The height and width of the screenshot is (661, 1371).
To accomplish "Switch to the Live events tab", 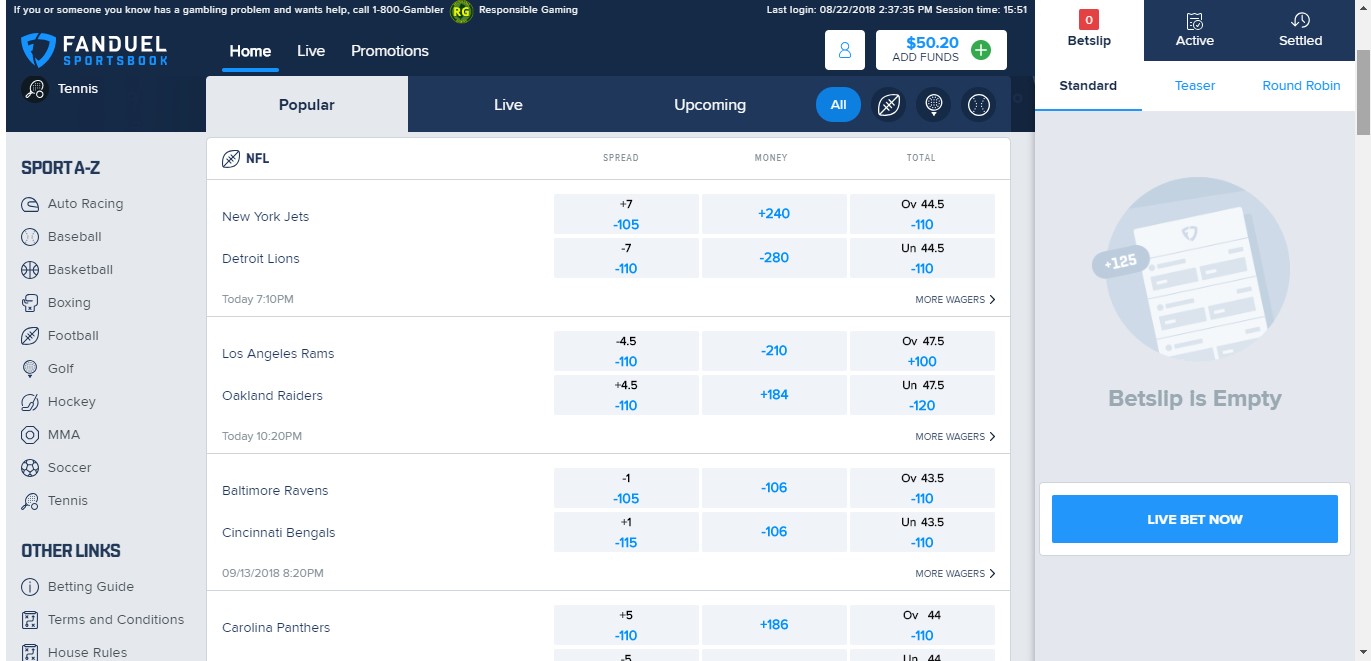I will click(508, 105).
